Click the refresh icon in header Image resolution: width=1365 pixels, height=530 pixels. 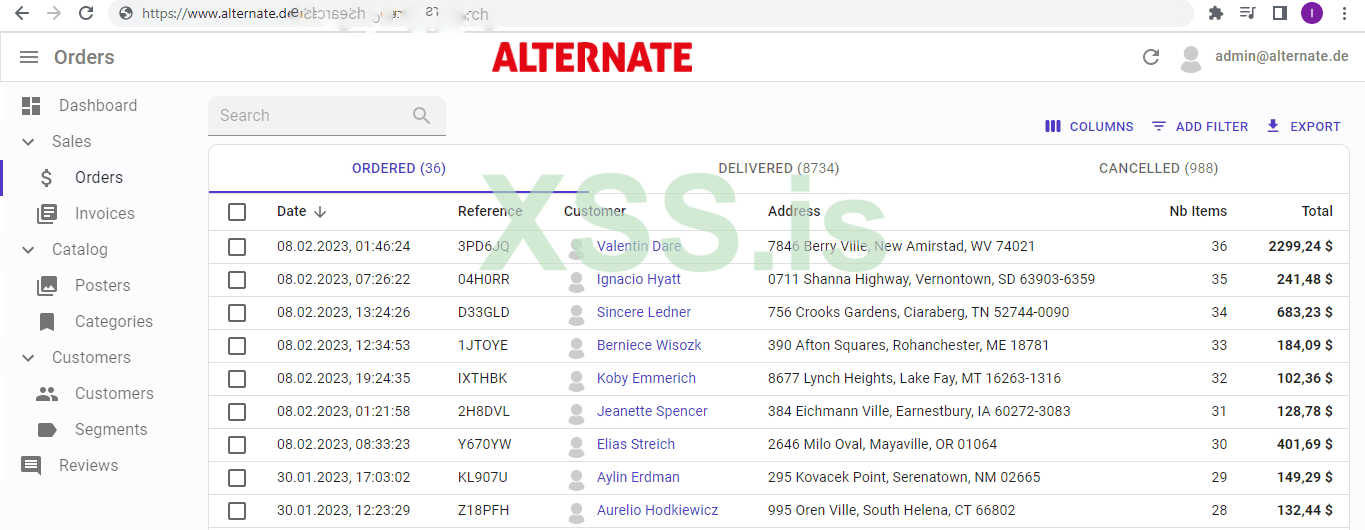1151,57
